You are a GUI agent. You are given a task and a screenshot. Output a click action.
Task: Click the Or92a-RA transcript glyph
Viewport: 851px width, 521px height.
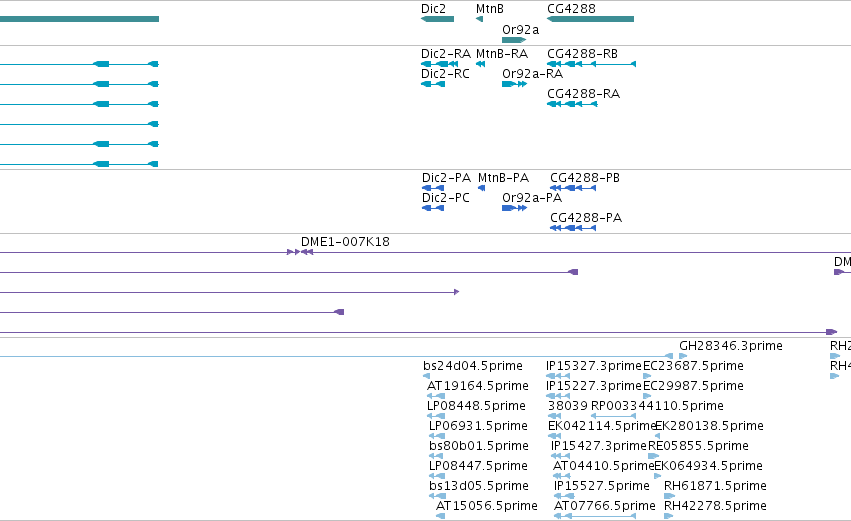[515, 84]
